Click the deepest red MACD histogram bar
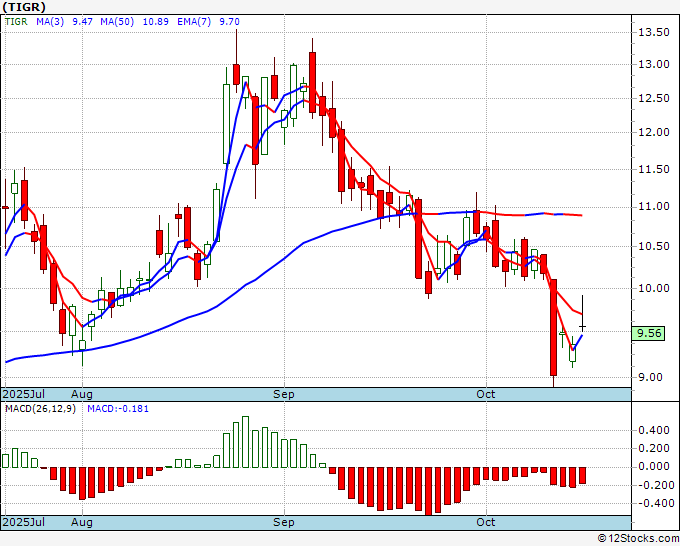Screen dimensions: 680x546 pyautogui.click(x=428, y=491)
